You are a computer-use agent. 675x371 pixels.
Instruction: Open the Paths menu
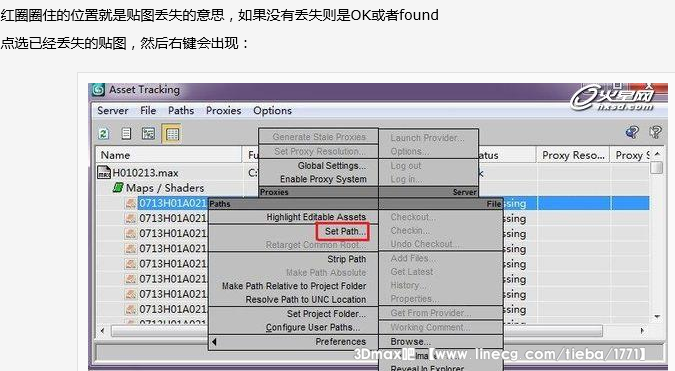coord(181,111)
